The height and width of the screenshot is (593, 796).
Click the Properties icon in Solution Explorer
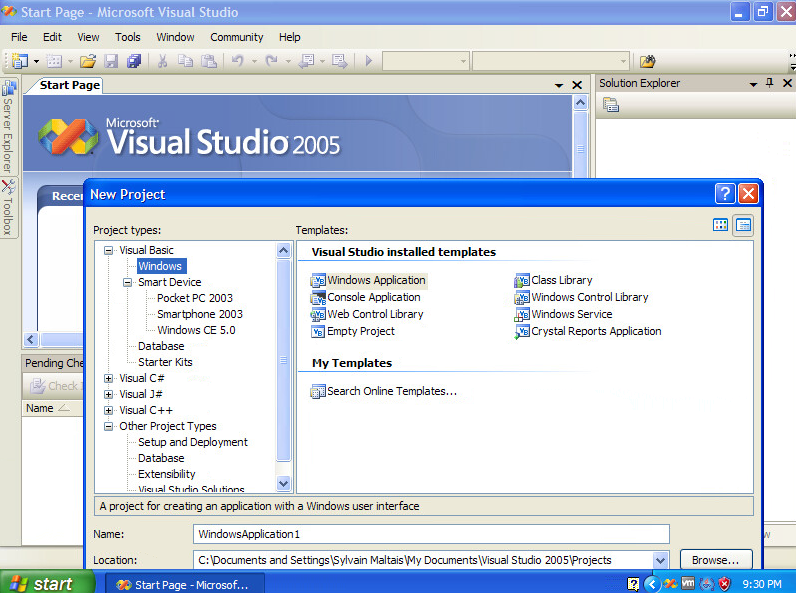(x=610, y=104)
